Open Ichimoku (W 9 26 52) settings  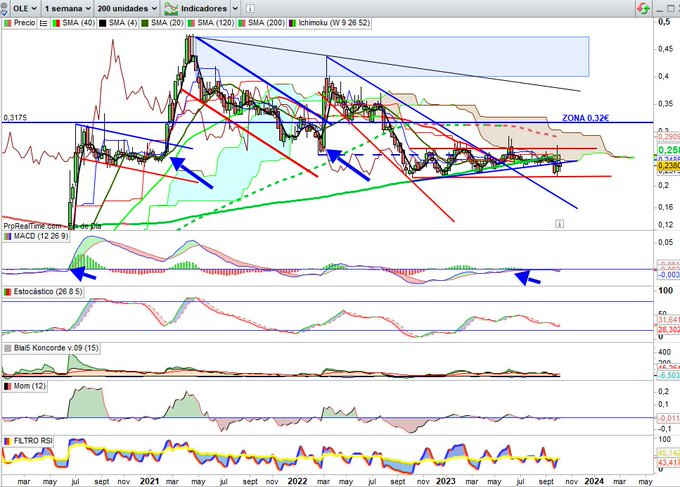[334, 23]
